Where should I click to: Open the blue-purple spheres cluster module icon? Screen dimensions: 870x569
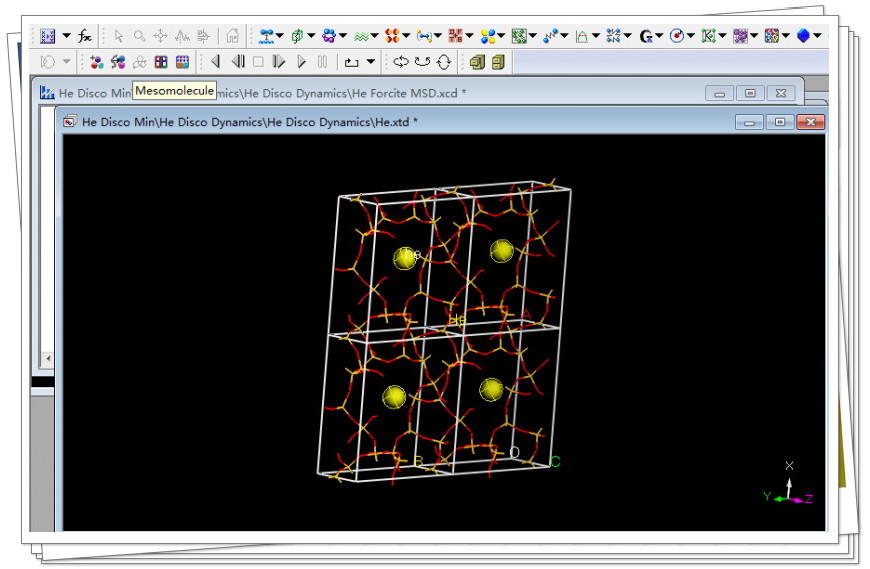click(x=329, y=36)
